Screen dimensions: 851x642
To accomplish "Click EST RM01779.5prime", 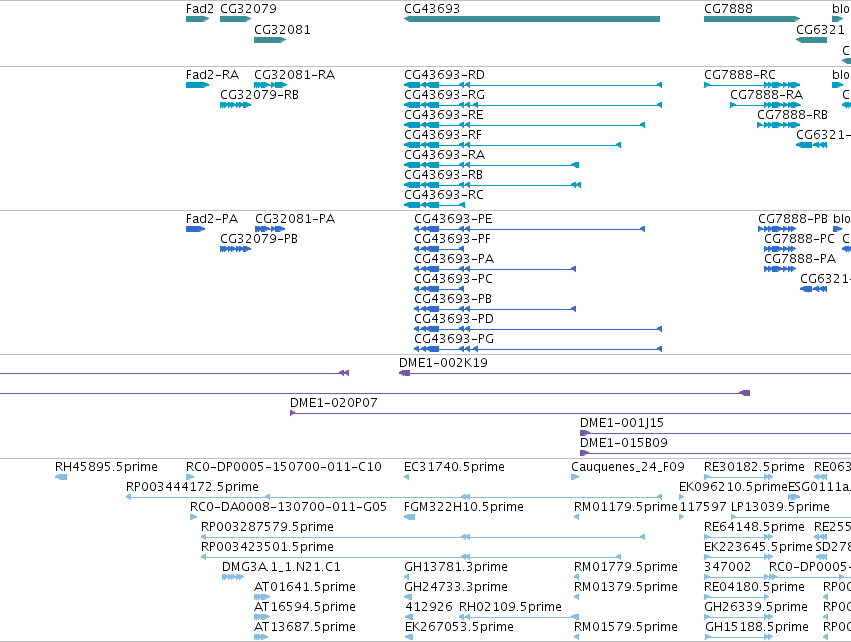I will click(x=576, y=578).
